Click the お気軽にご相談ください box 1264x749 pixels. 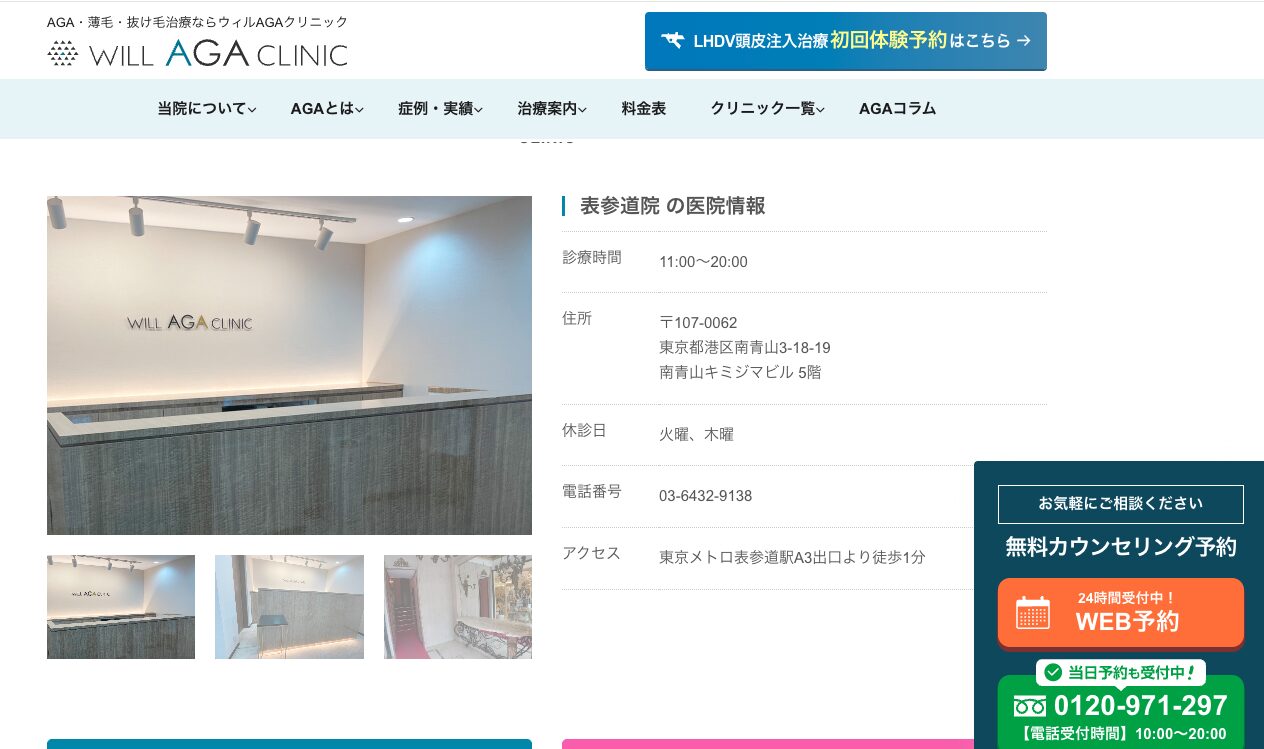pyautogui.click(x=1120, y=504)
